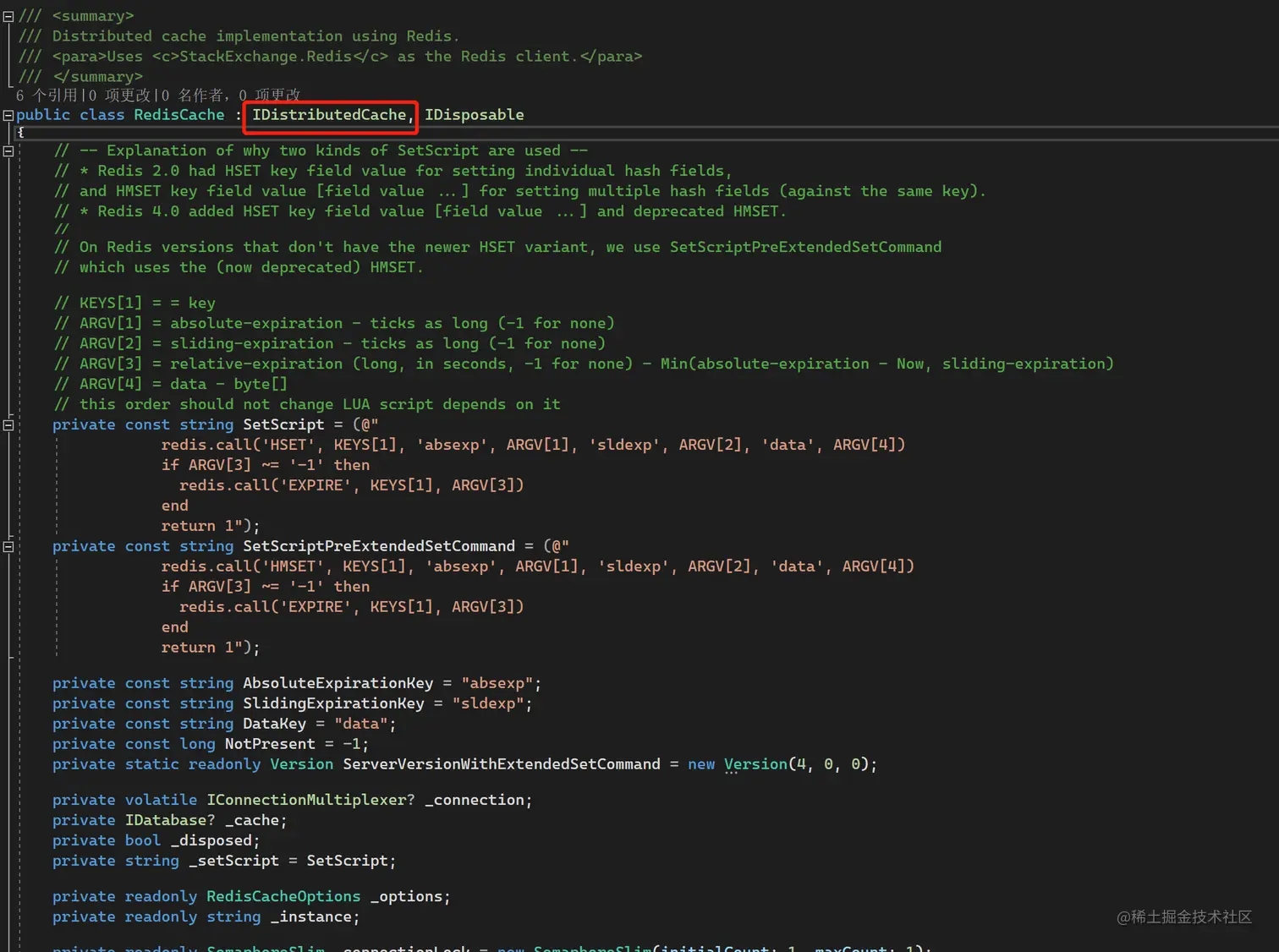Collapse the RedisCache class outline
The image size is (1279, 952).
[8, 115]
